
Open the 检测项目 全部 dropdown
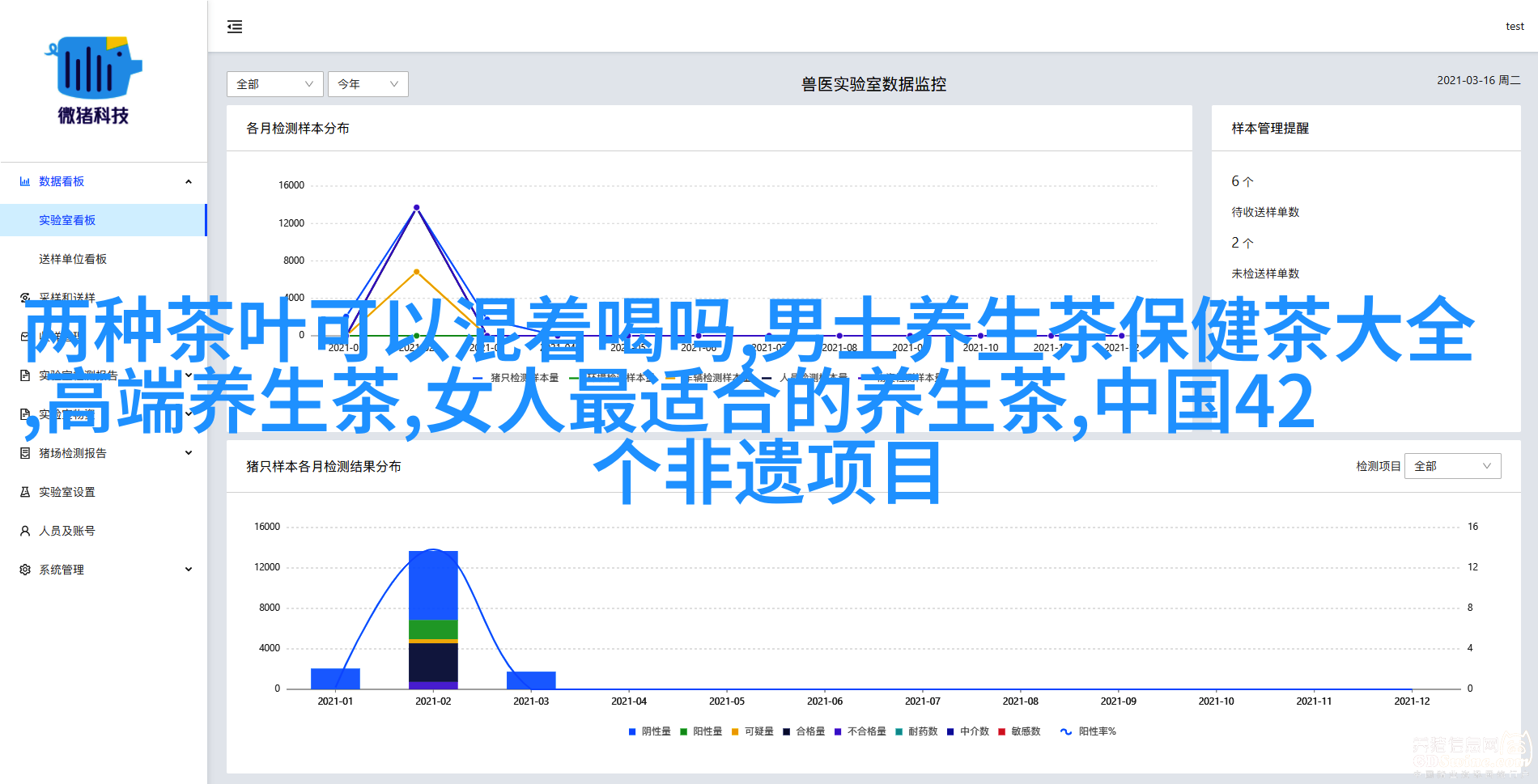(1452, 466)
